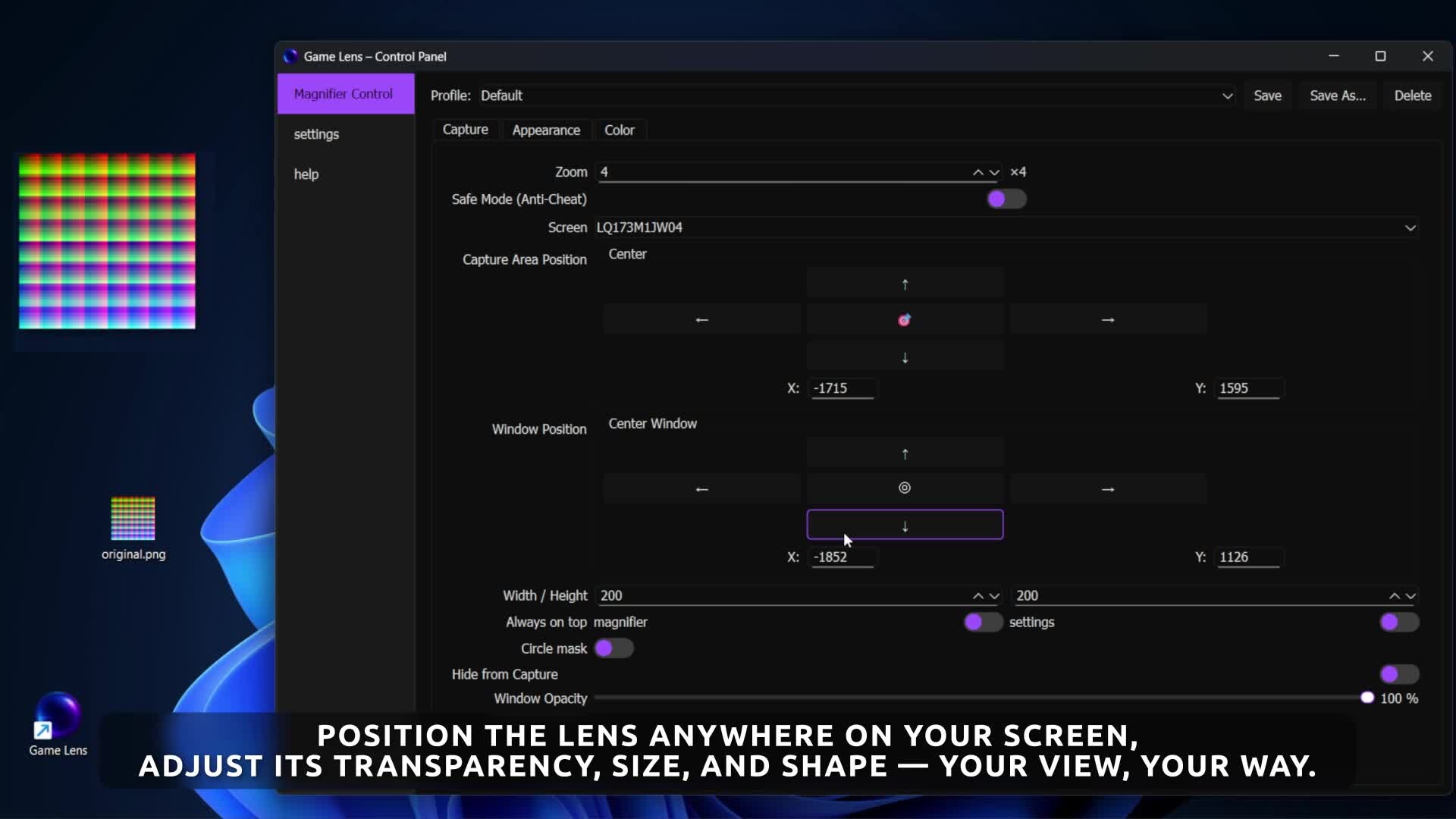Viewport: 1456px width, 819px height.
Task: Toggle Safe Mode (Anti-Cheat) switch
Action: click(1006, 199)
